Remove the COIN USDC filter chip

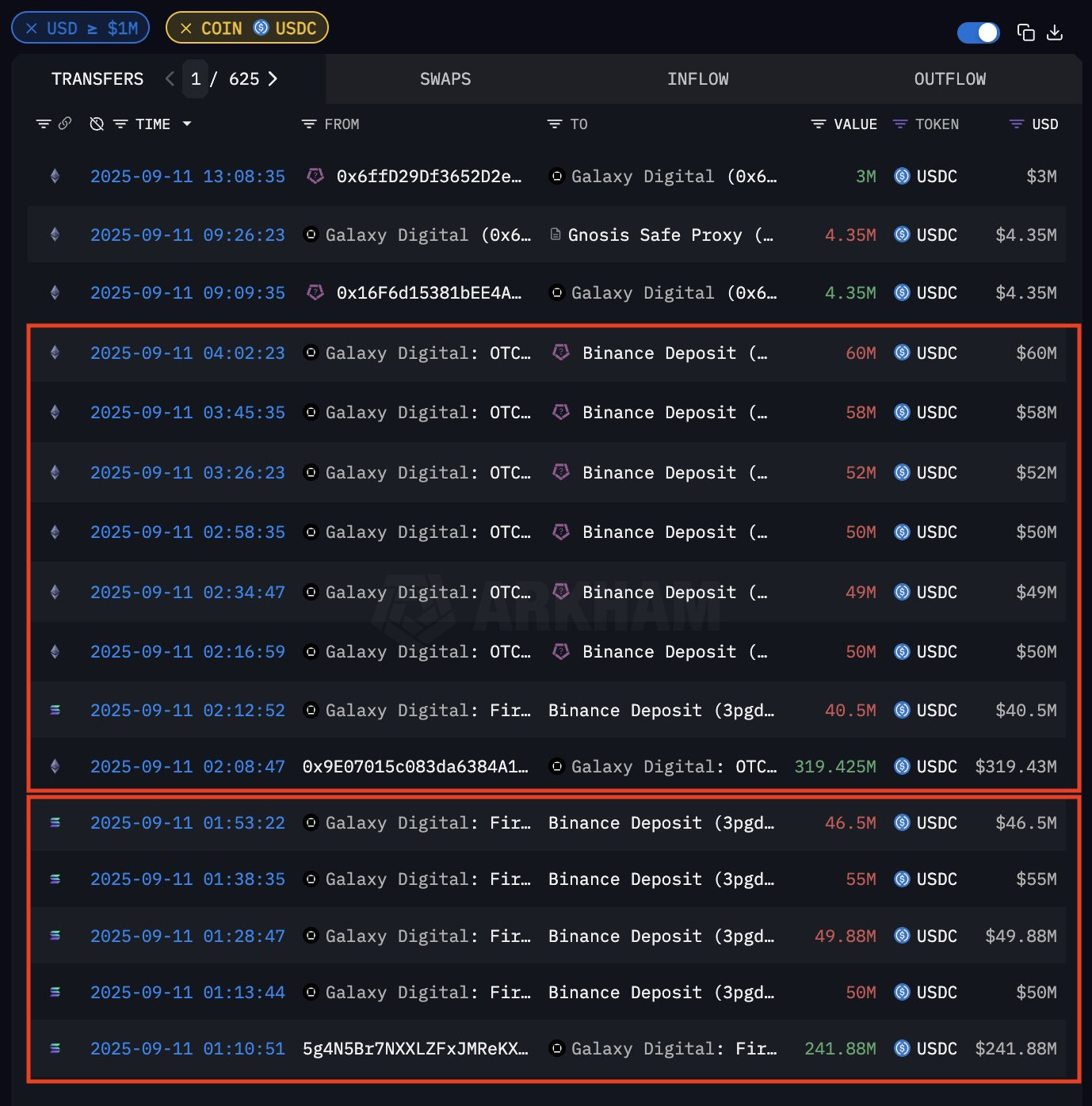pos(186,29)
